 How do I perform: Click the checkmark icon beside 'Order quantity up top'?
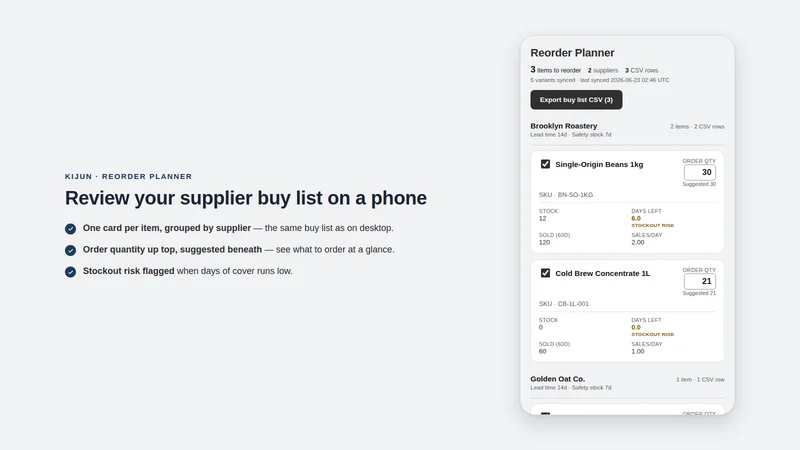coord(70,250)
